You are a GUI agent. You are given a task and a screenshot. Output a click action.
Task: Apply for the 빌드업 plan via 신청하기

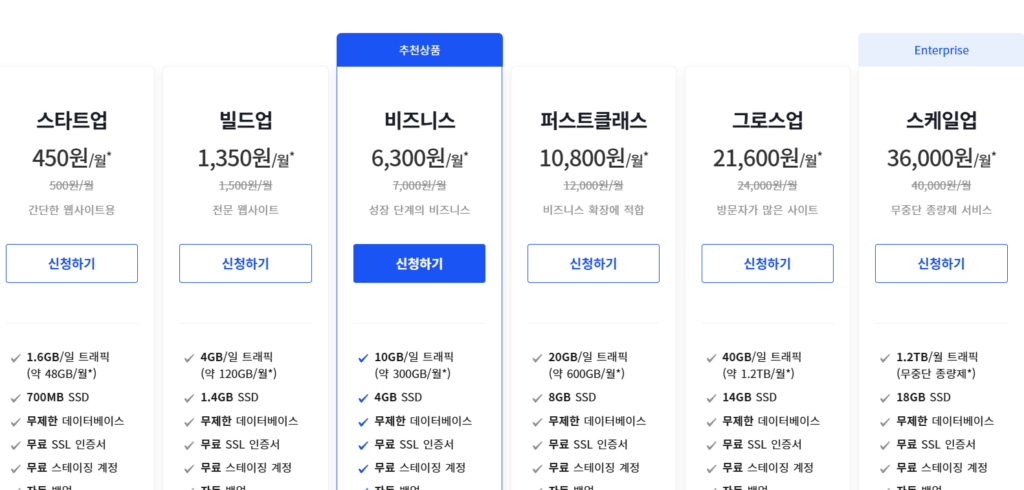tap(245, 264)
